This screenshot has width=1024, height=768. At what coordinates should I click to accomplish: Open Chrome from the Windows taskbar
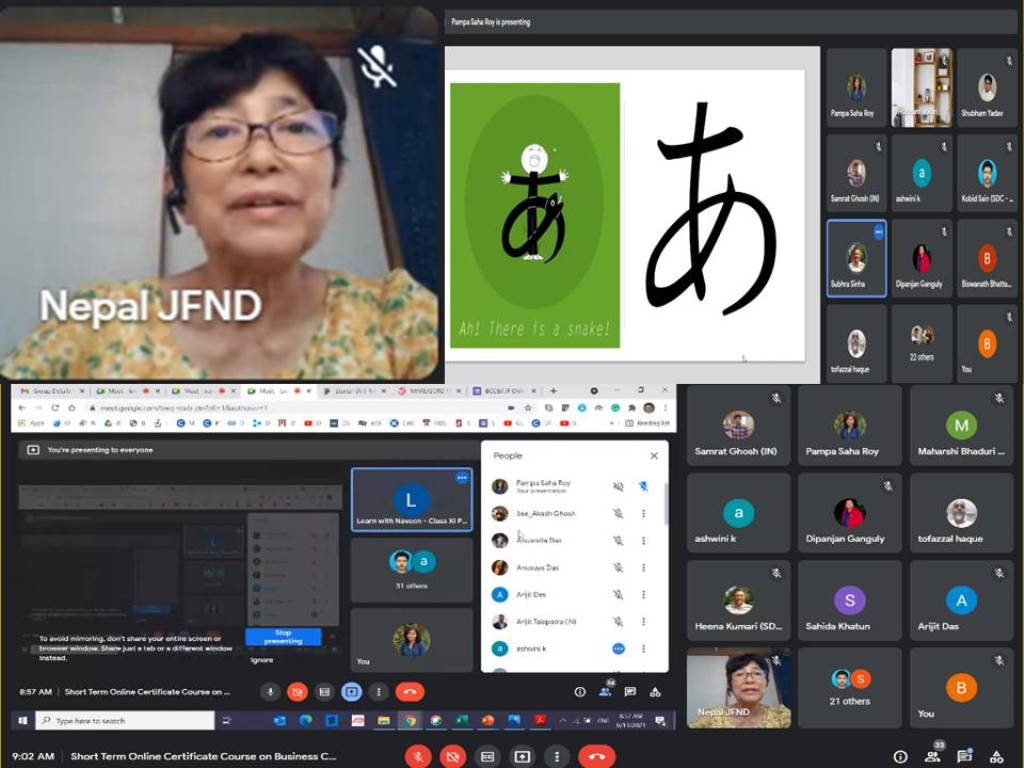pyautogui.click(x=410, y=720)
